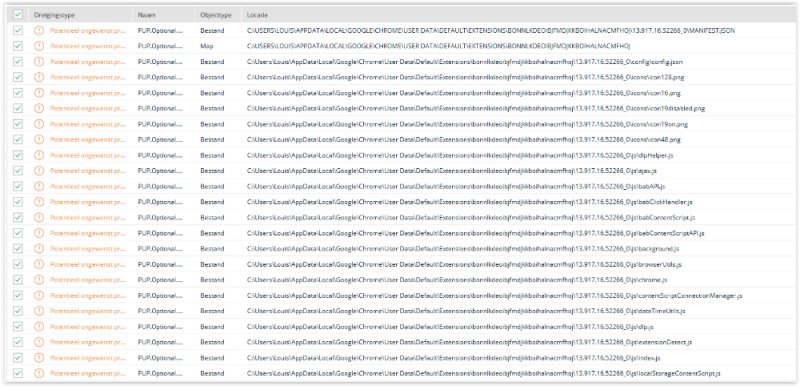Uncheck the localStorageContentScript.js row checkbox

pyautogui.click(x=18, y=373)
